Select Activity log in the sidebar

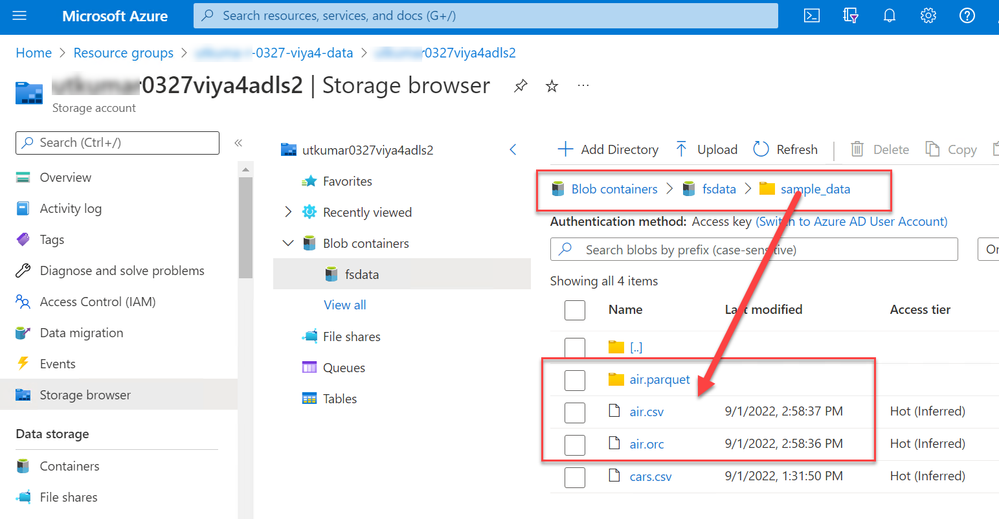(x=70, y=208)
